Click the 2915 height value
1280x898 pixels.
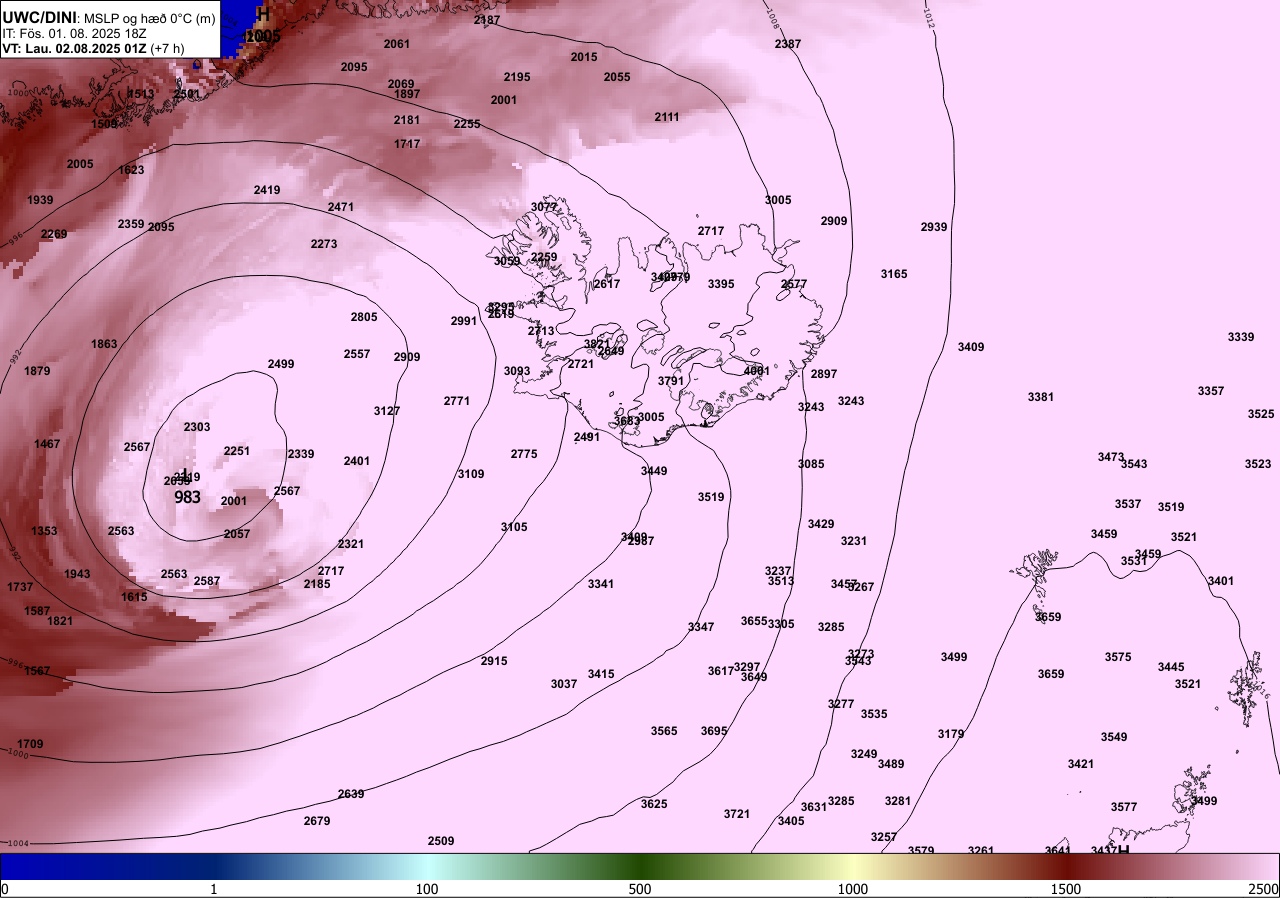tap(494, 661)
